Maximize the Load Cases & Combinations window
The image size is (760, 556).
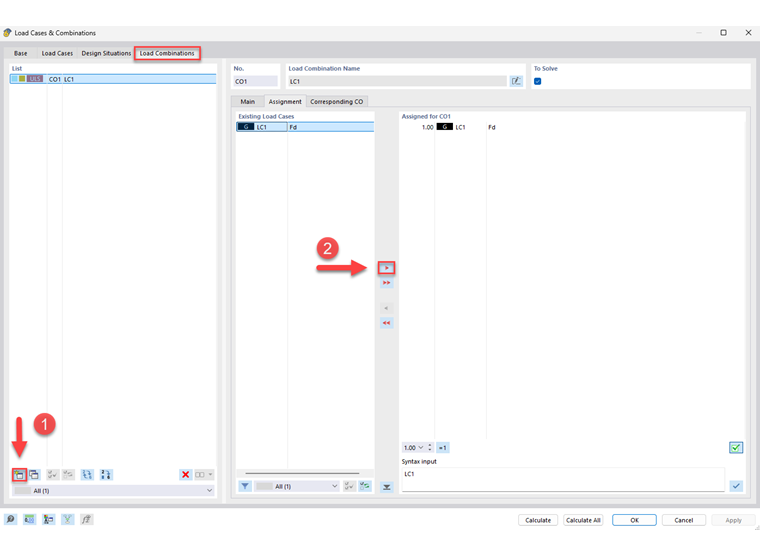(x=723, y=32)
